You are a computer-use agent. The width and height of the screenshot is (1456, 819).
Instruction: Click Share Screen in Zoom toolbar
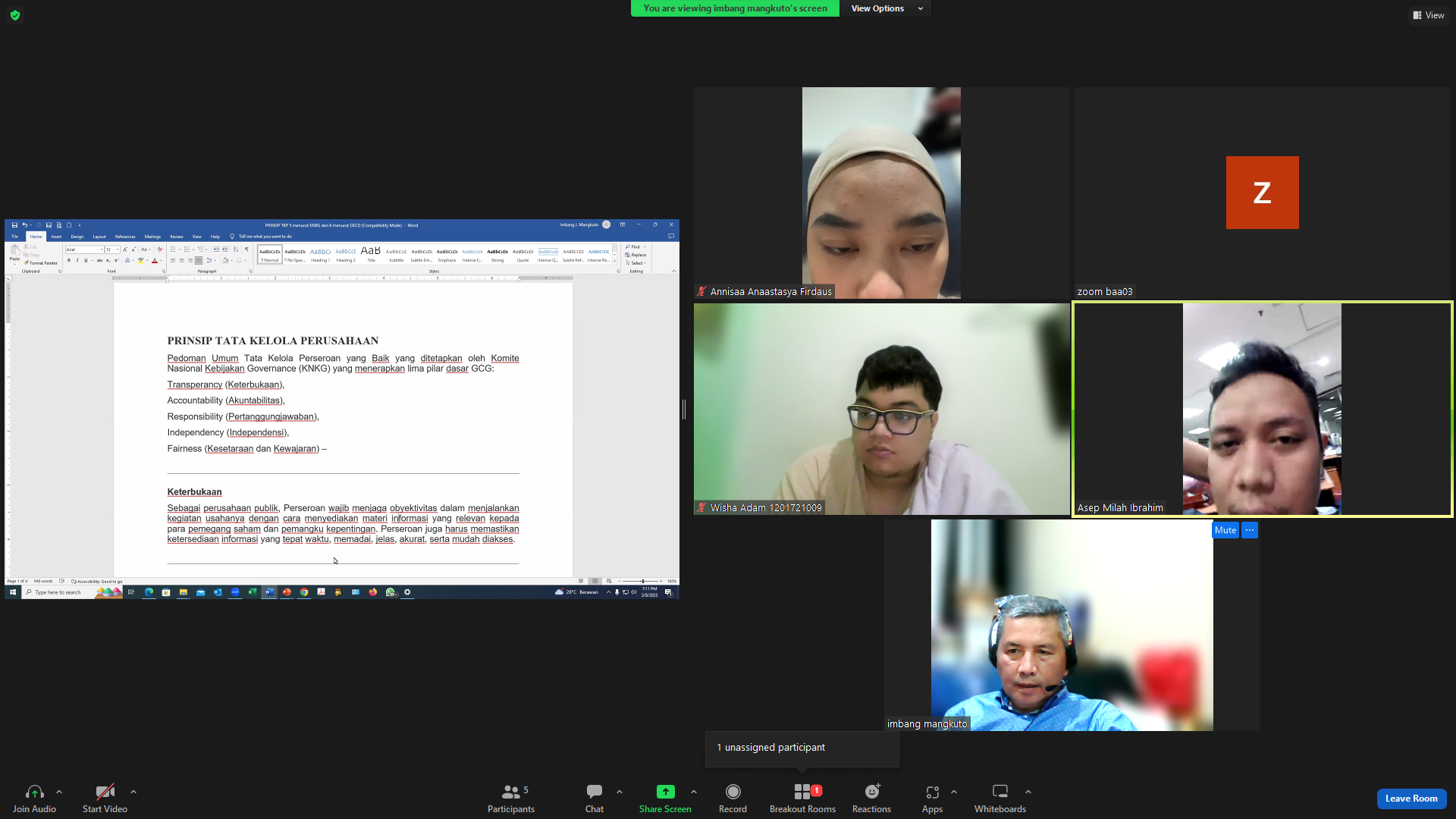coord(665,799)
